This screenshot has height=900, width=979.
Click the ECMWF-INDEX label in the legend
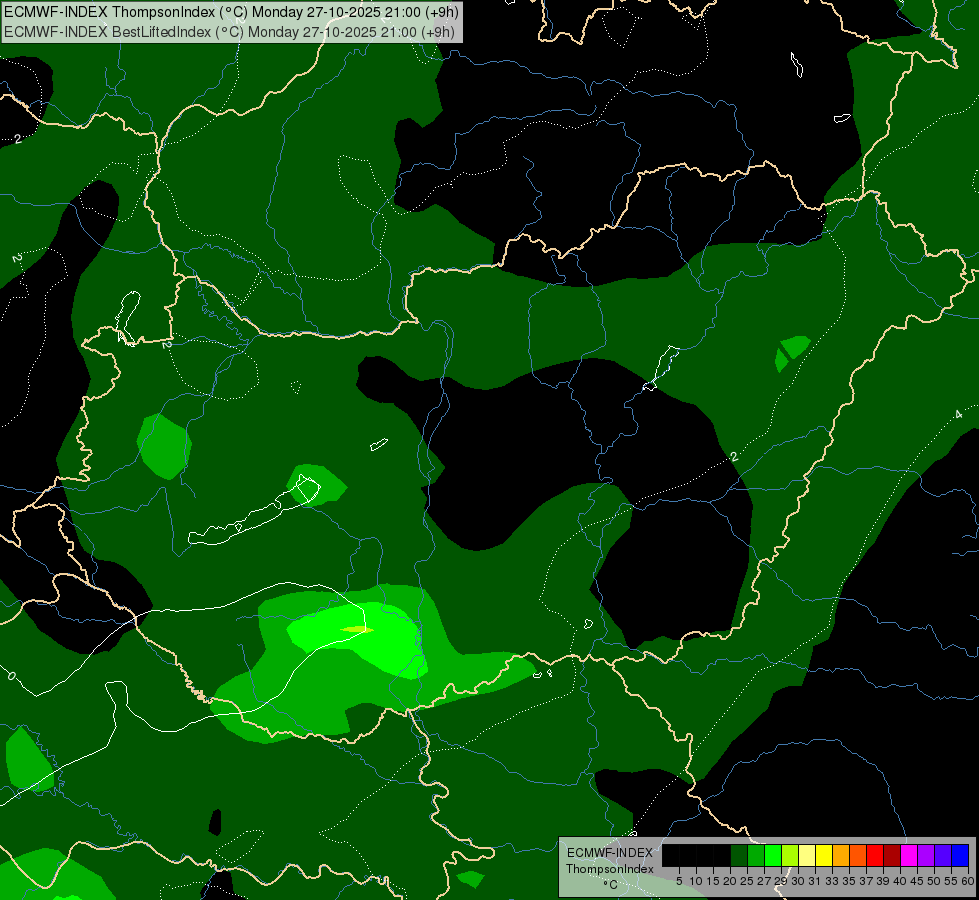(610, 853)
